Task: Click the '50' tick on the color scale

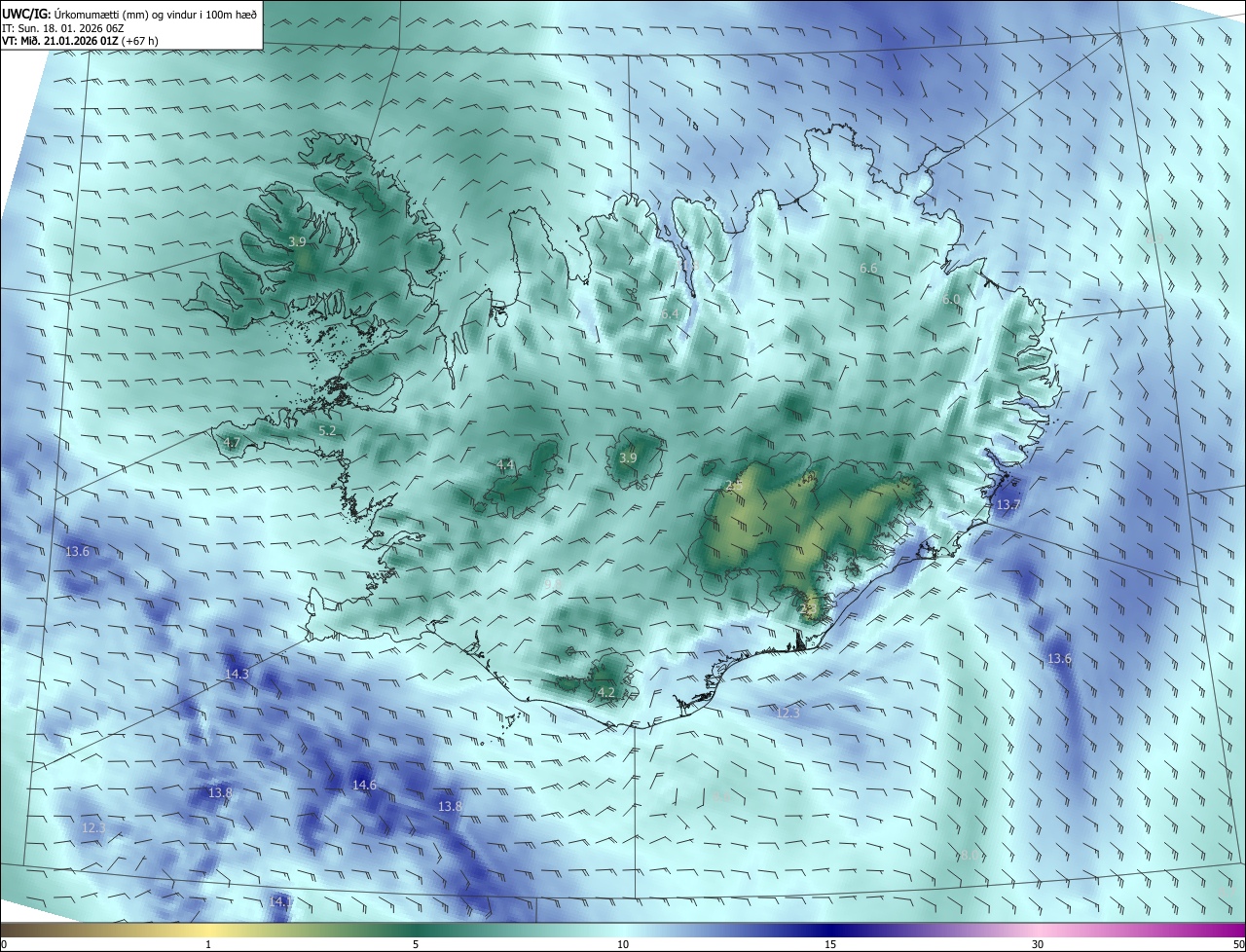Action: pyautogui.click(x=1238, y=944)
